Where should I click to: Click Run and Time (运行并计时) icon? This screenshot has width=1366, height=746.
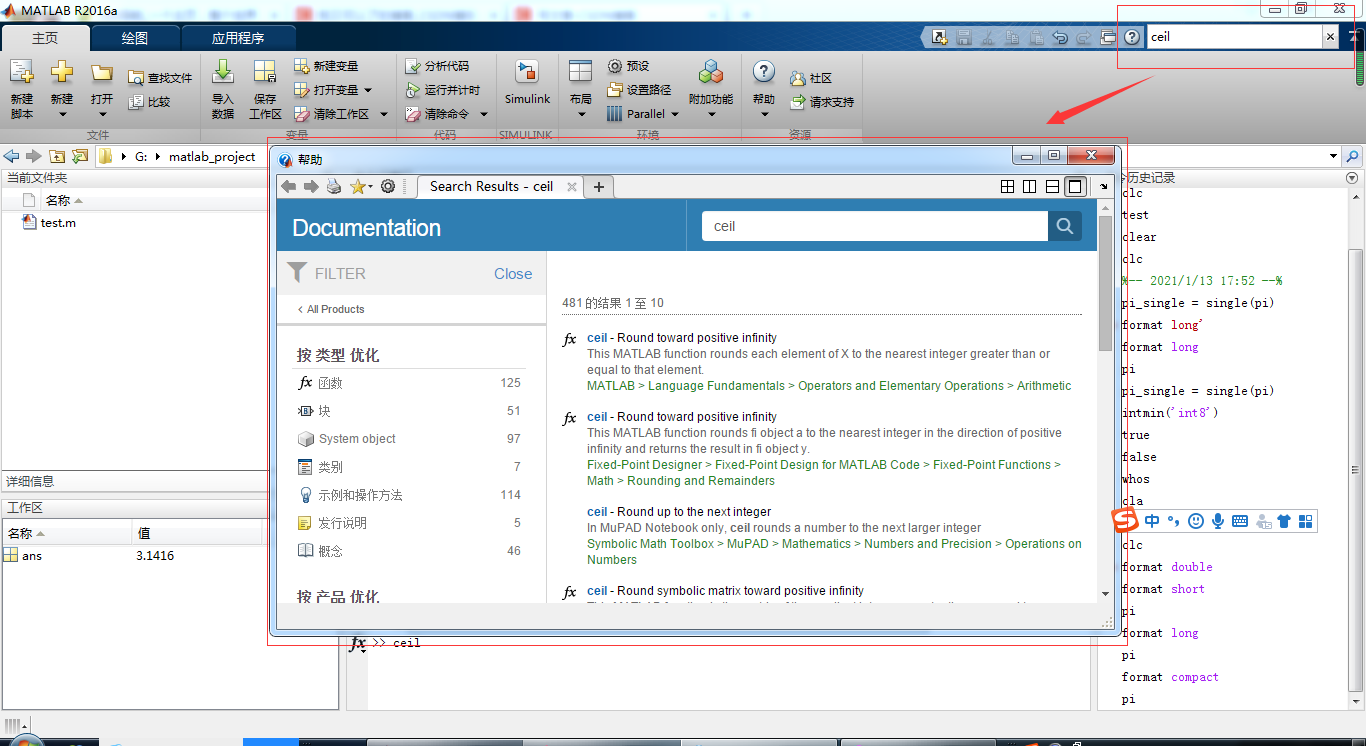coord(413,90)
